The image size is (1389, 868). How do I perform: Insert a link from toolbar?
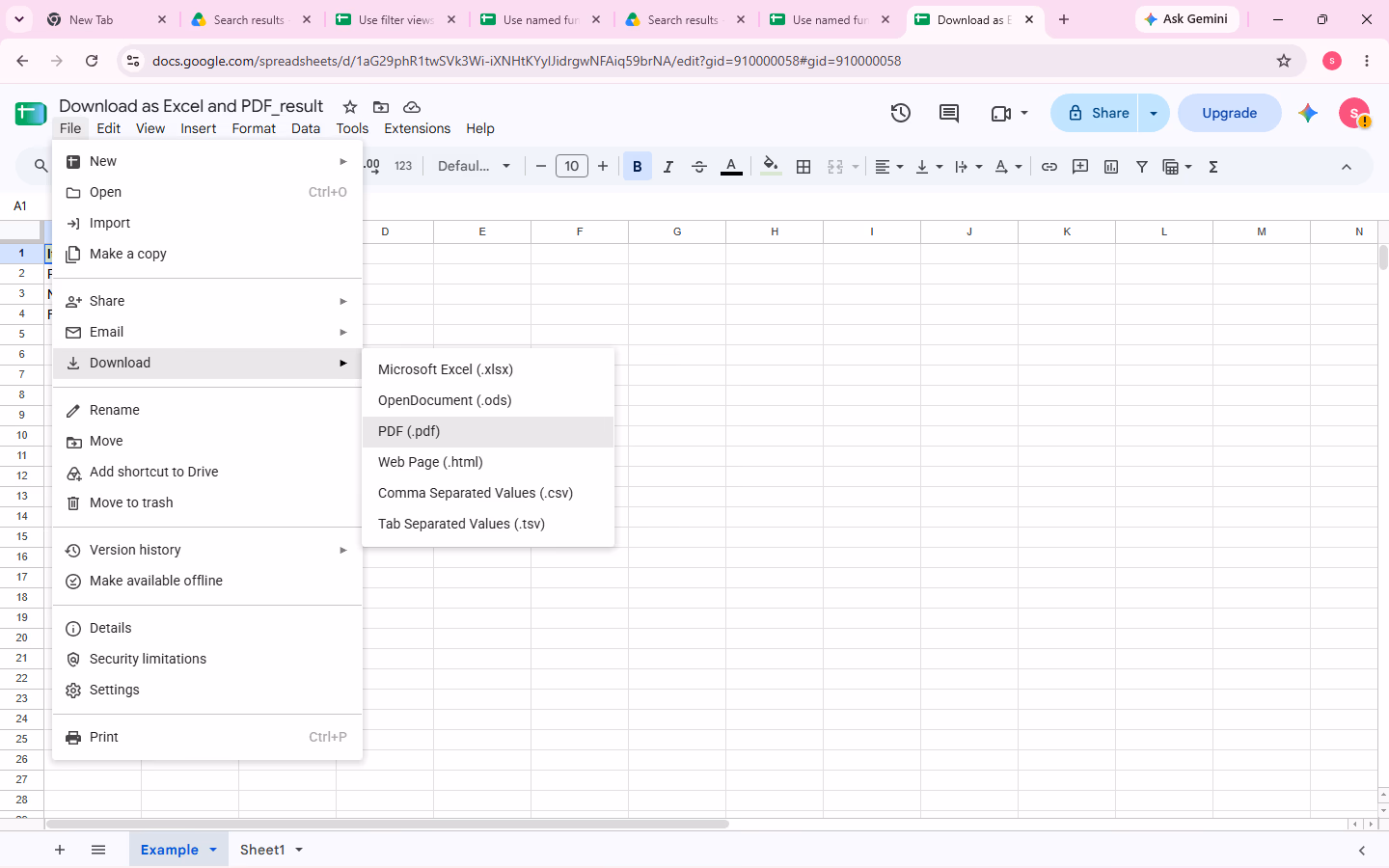point(1049,167)
